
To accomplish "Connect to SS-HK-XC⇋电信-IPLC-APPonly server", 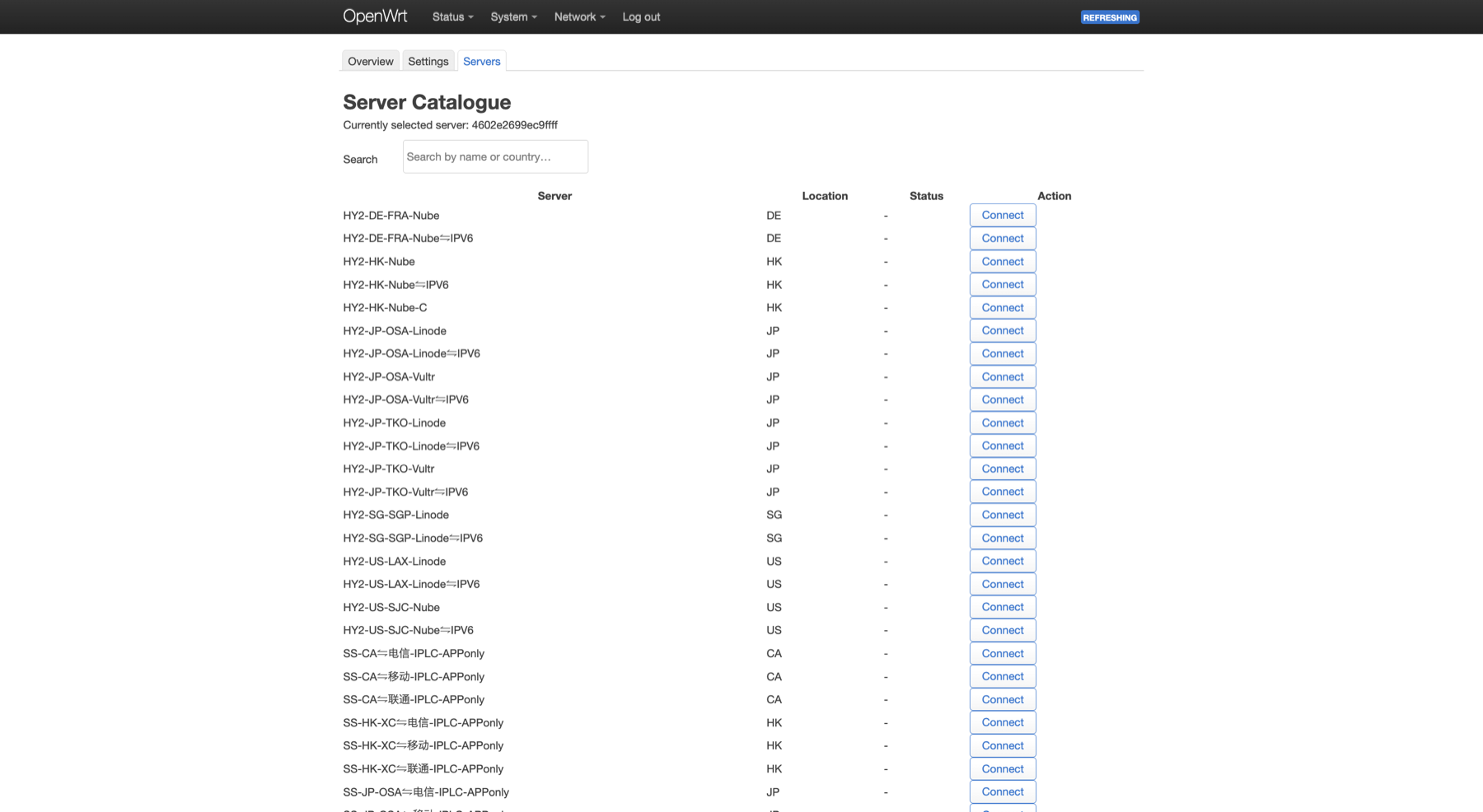I will pos(1003,722).
